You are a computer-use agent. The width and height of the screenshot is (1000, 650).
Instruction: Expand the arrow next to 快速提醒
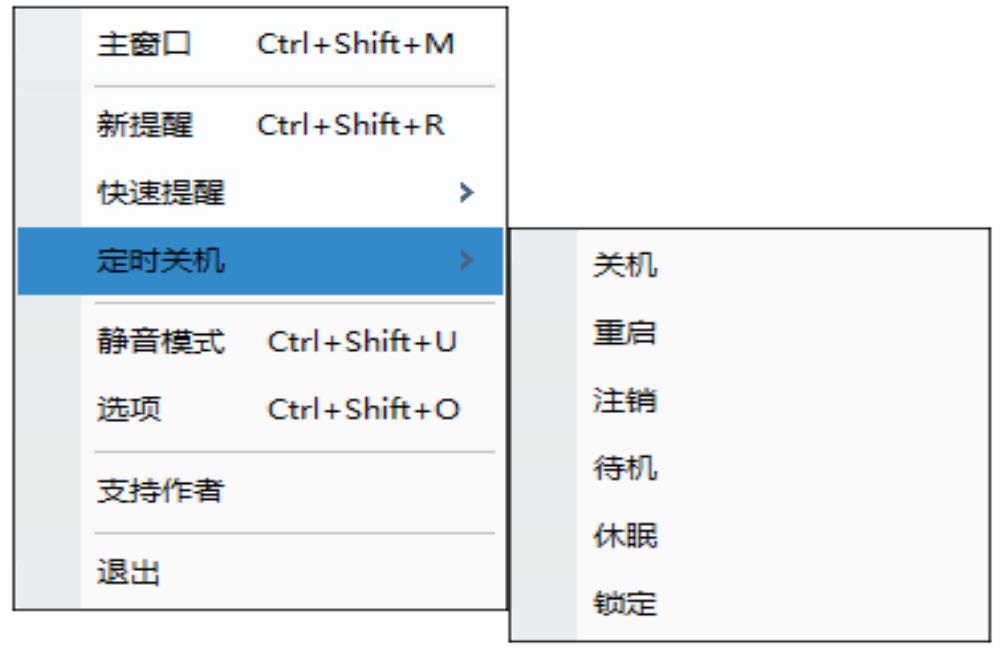pos(465,192)
